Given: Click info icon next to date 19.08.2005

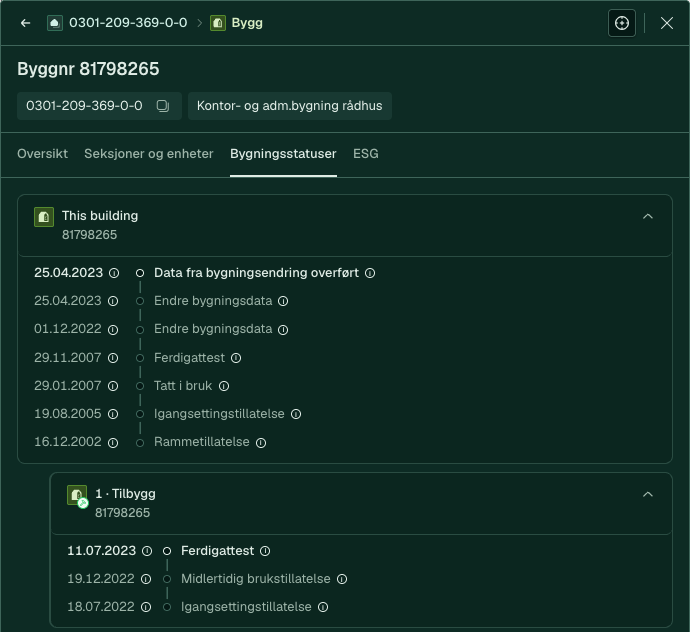Looking at the screenshot, I should (113, 414).
